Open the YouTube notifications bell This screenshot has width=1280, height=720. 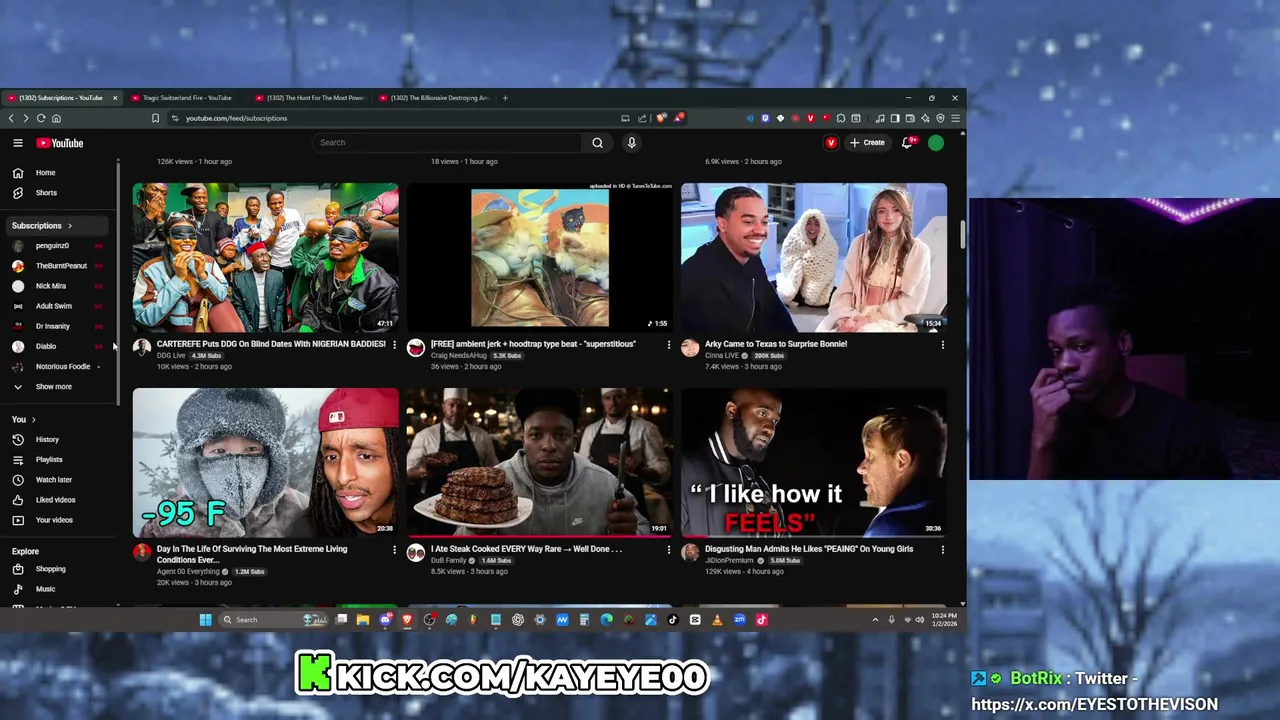pos(907,143)
